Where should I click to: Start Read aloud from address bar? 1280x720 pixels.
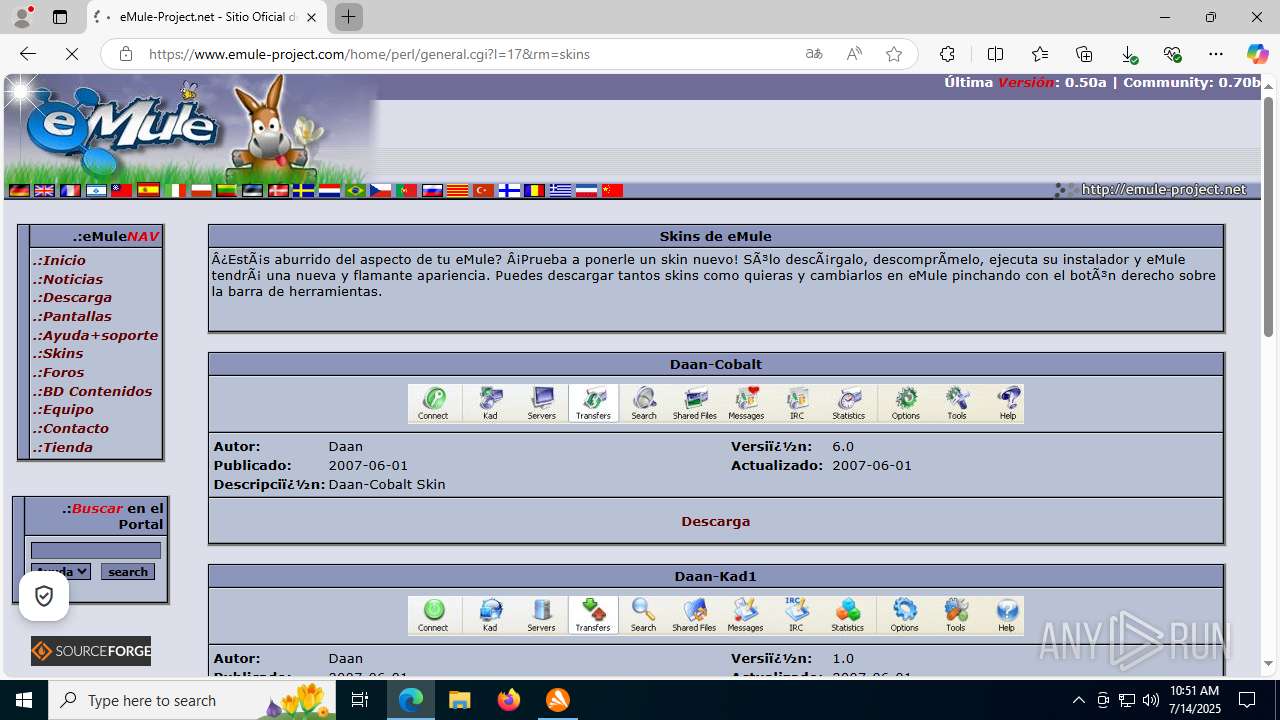click(854, 54)
